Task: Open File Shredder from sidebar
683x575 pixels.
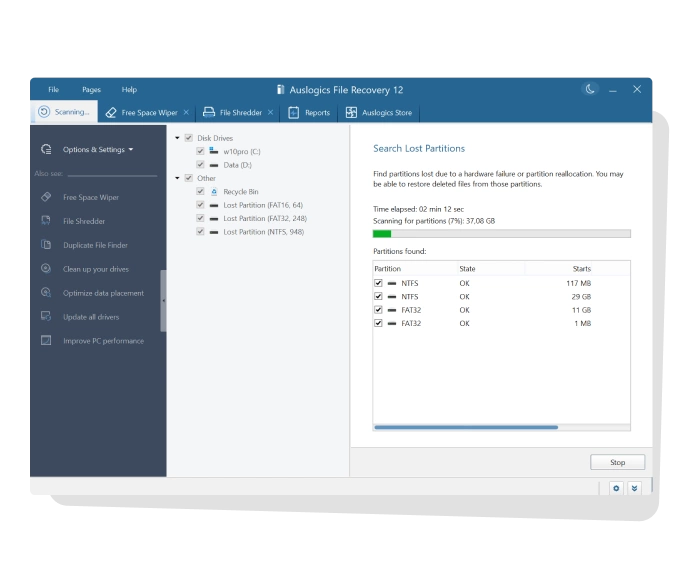Action: 84,221
